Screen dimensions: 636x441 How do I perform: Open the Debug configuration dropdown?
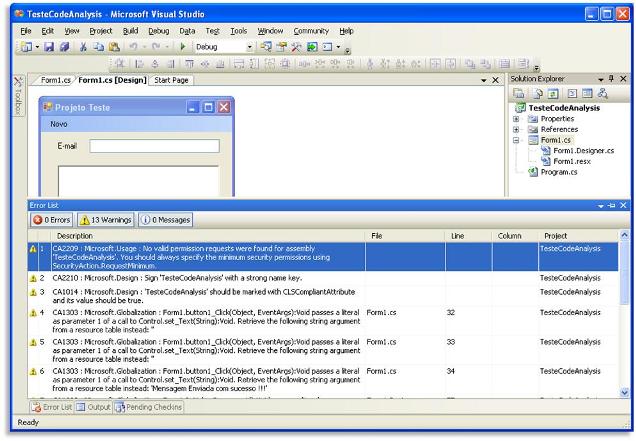pos(248,47)
